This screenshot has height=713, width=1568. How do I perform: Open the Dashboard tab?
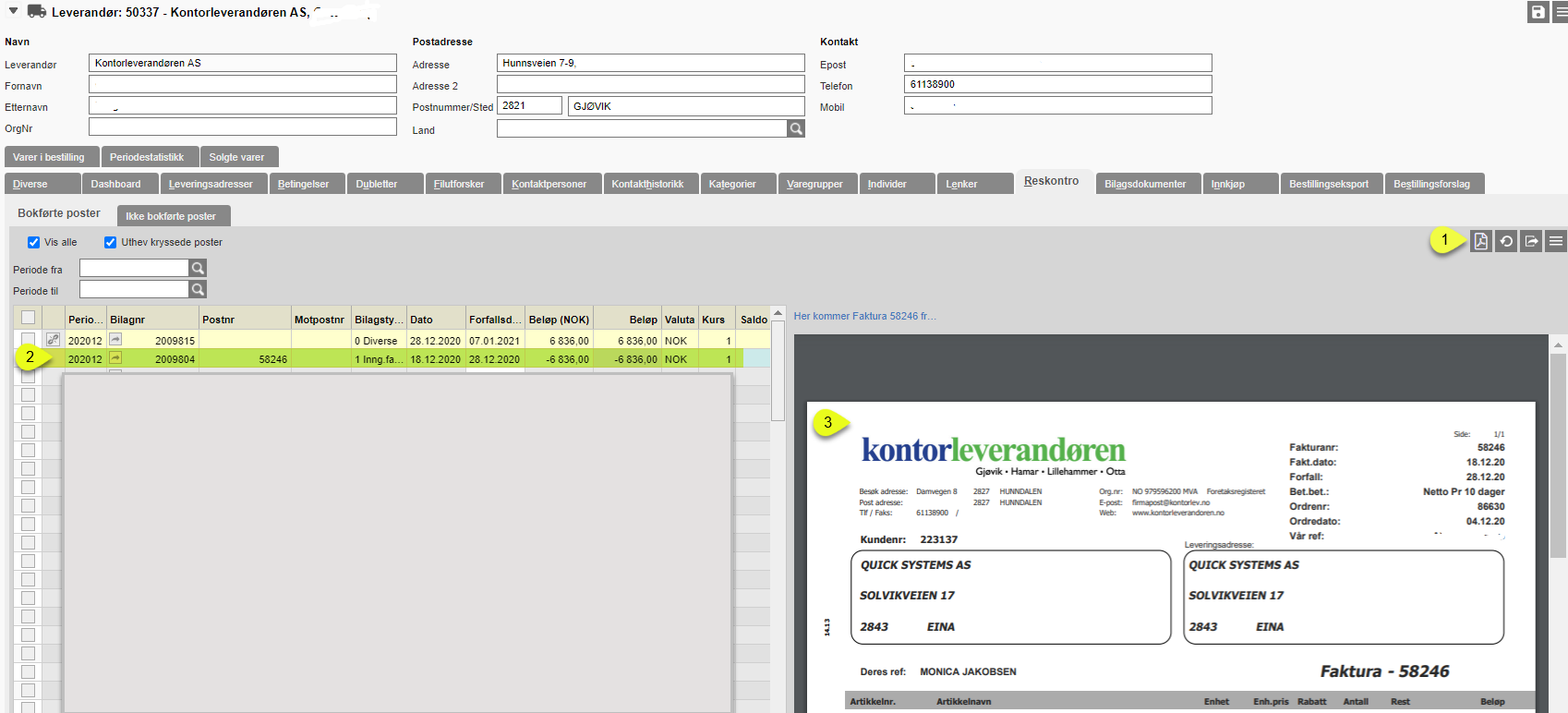pos(120,184)
